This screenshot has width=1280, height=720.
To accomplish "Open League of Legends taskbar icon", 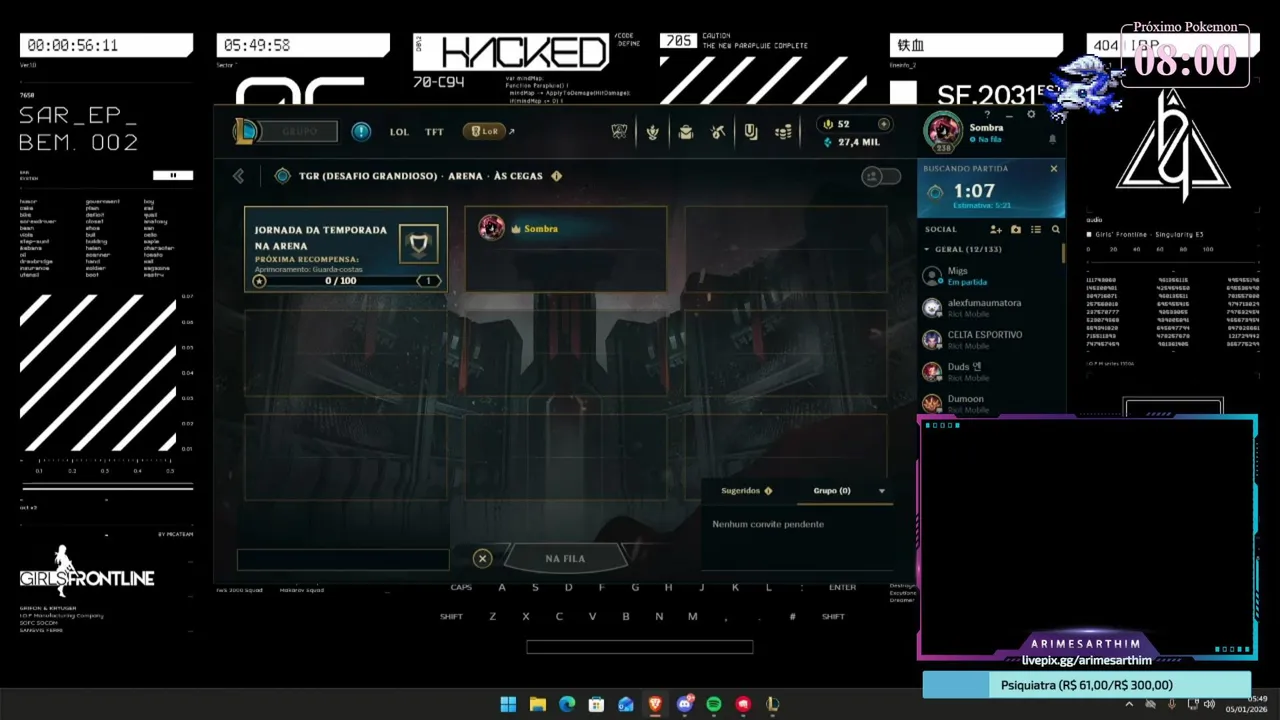I will pos(772,704).
